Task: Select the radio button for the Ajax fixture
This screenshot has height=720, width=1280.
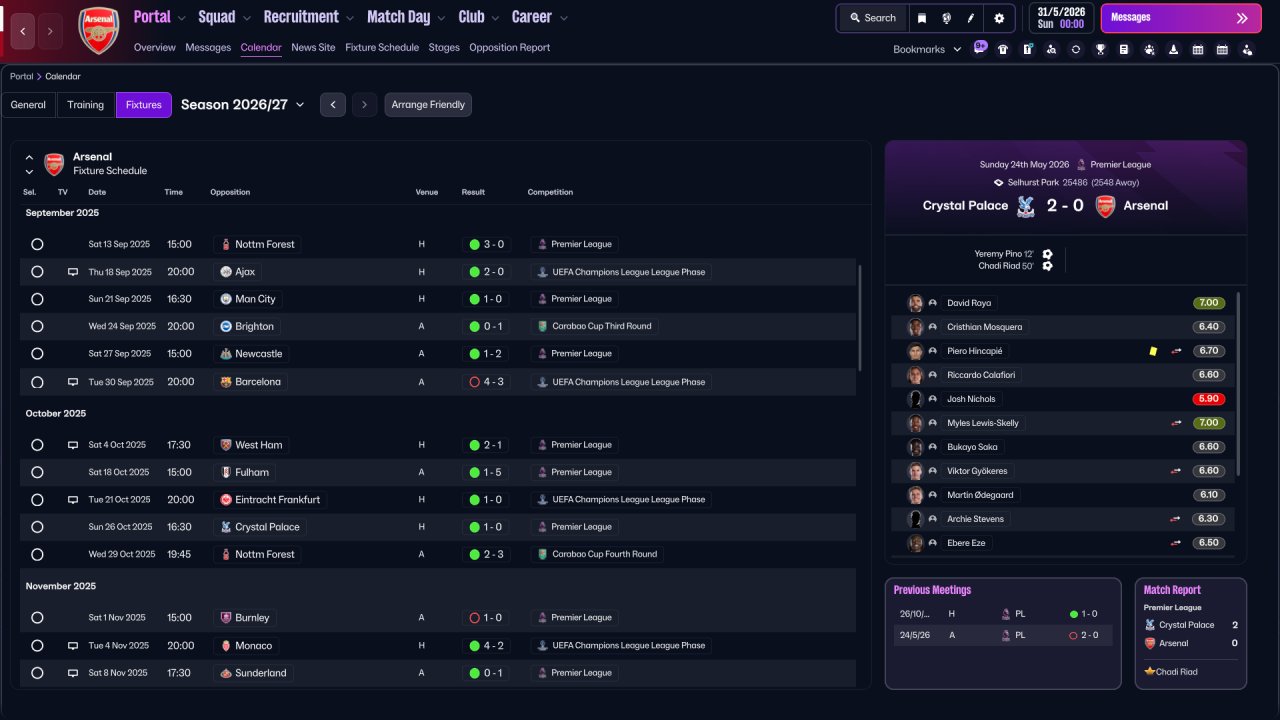Action: pyautogui.click(x=37, y=272)
